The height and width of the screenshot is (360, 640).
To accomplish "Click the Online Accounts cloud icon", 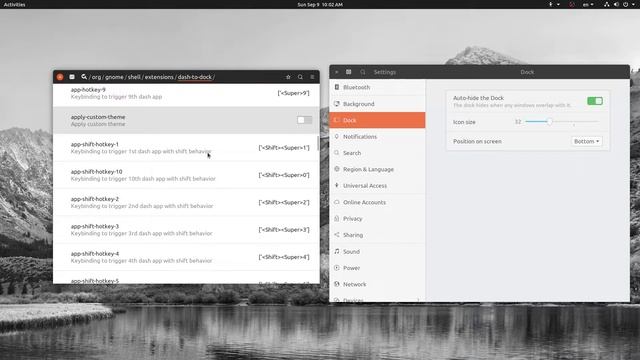I will click(x=337, y=202).
